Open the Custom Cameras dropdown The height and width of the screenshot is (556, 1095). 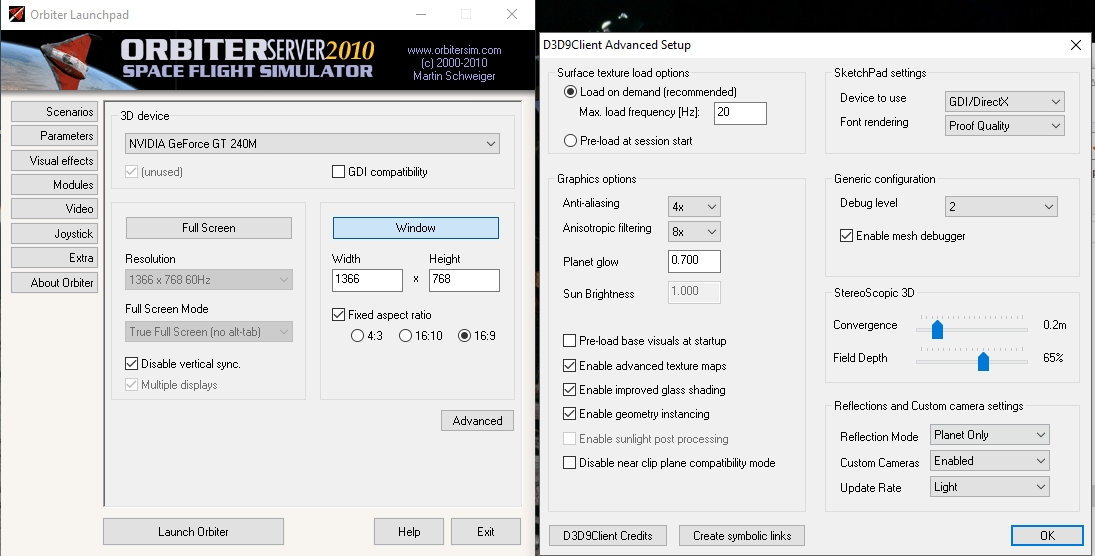[x=990, y=461]
